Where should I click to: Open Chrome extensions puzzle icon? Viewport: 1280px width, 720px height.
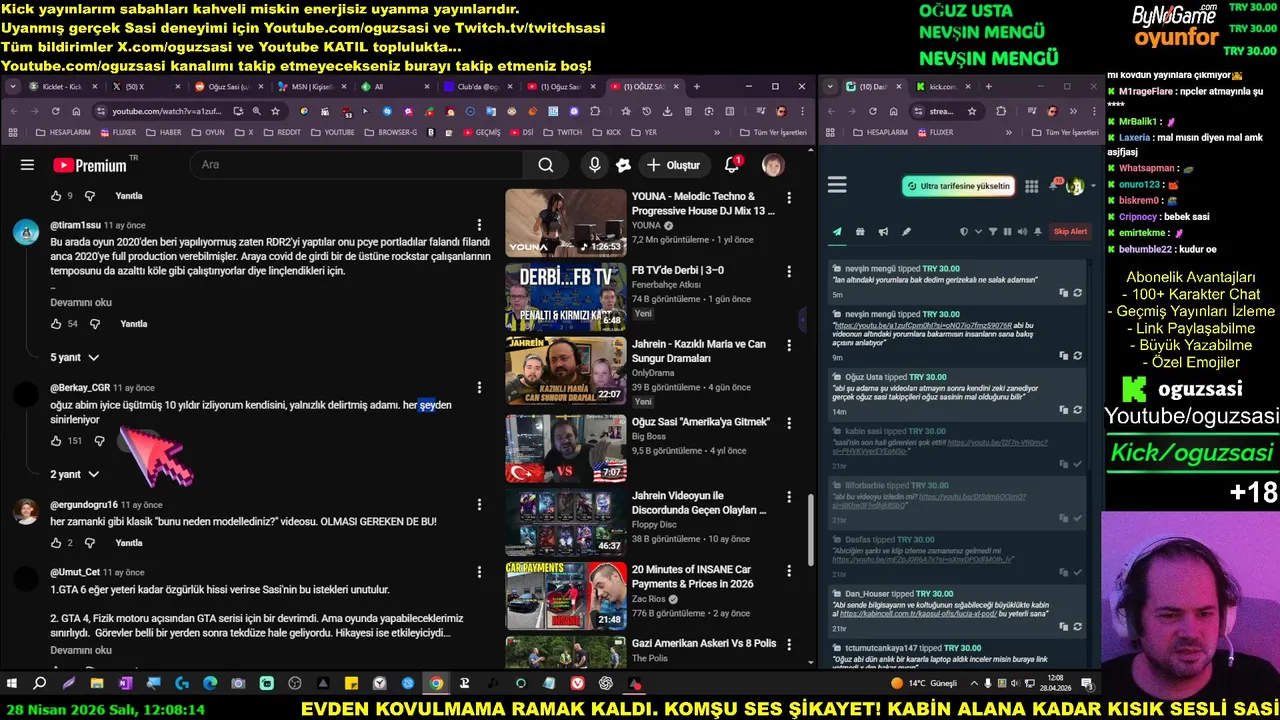(x=595, y=111)
